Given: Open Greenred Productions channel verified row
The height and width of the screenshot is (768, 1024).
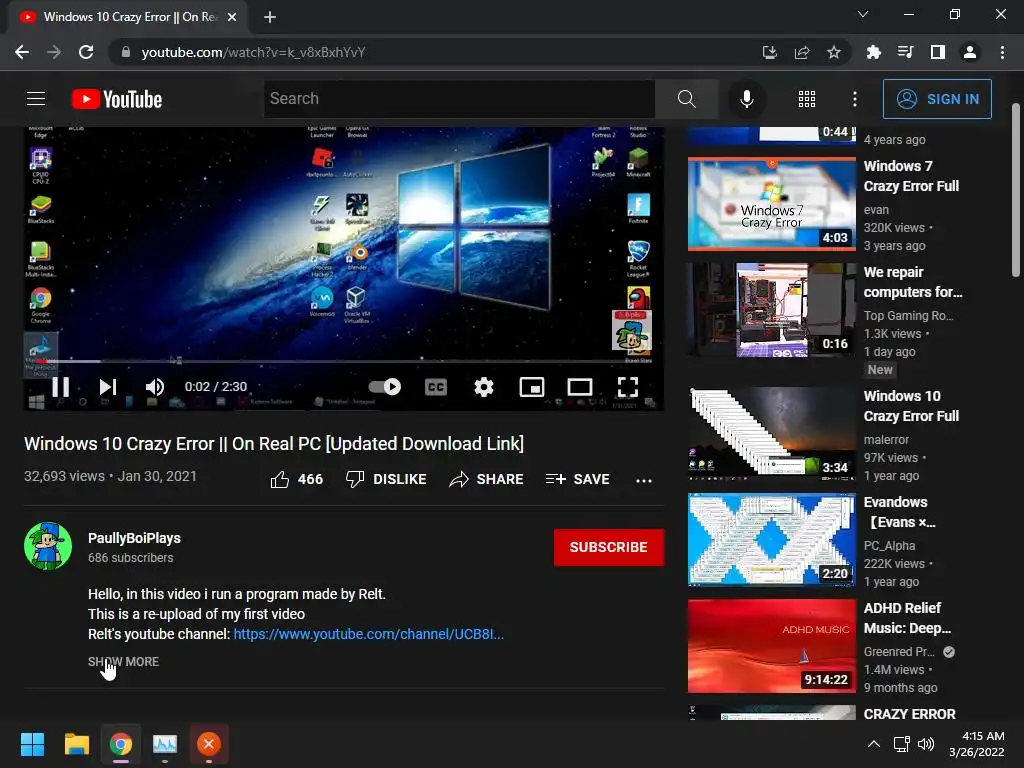Looking at the screenshot, I should click(x=909, y=652).
